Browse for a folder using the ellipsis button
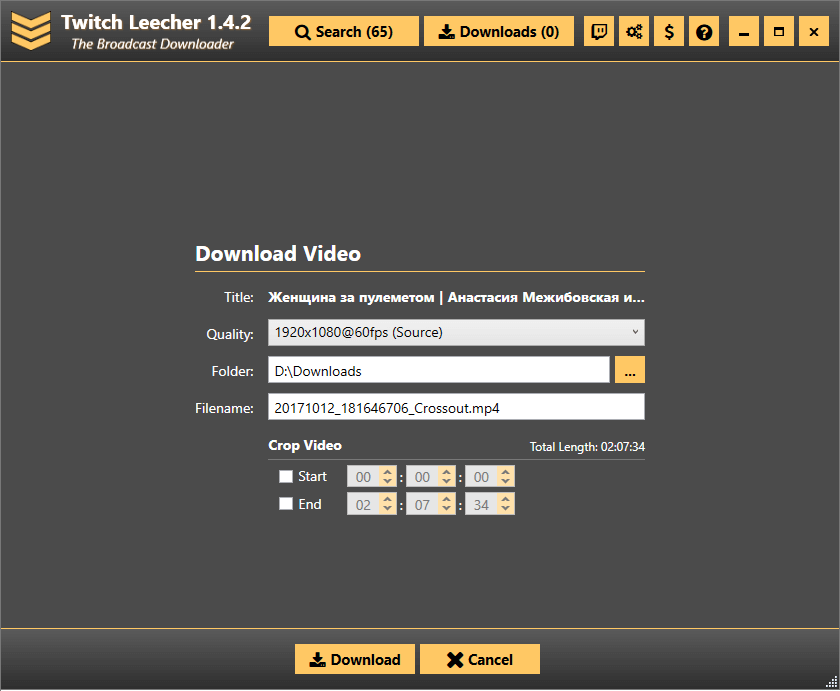 click(x=630, y=369)
